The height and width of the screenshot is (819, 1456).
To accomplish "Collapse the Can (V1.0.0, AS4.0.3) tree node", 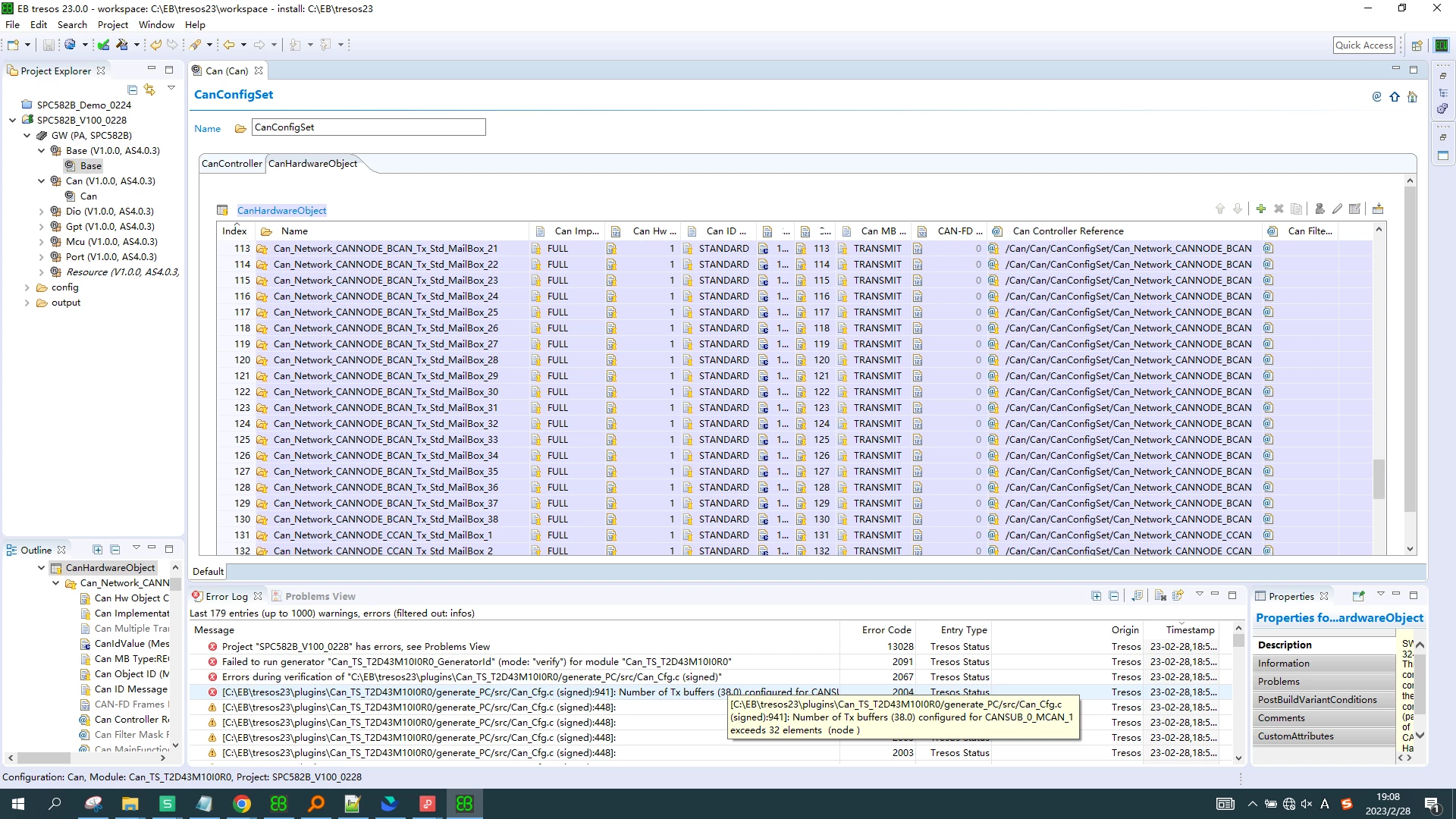I will click(x=42, y=181).
